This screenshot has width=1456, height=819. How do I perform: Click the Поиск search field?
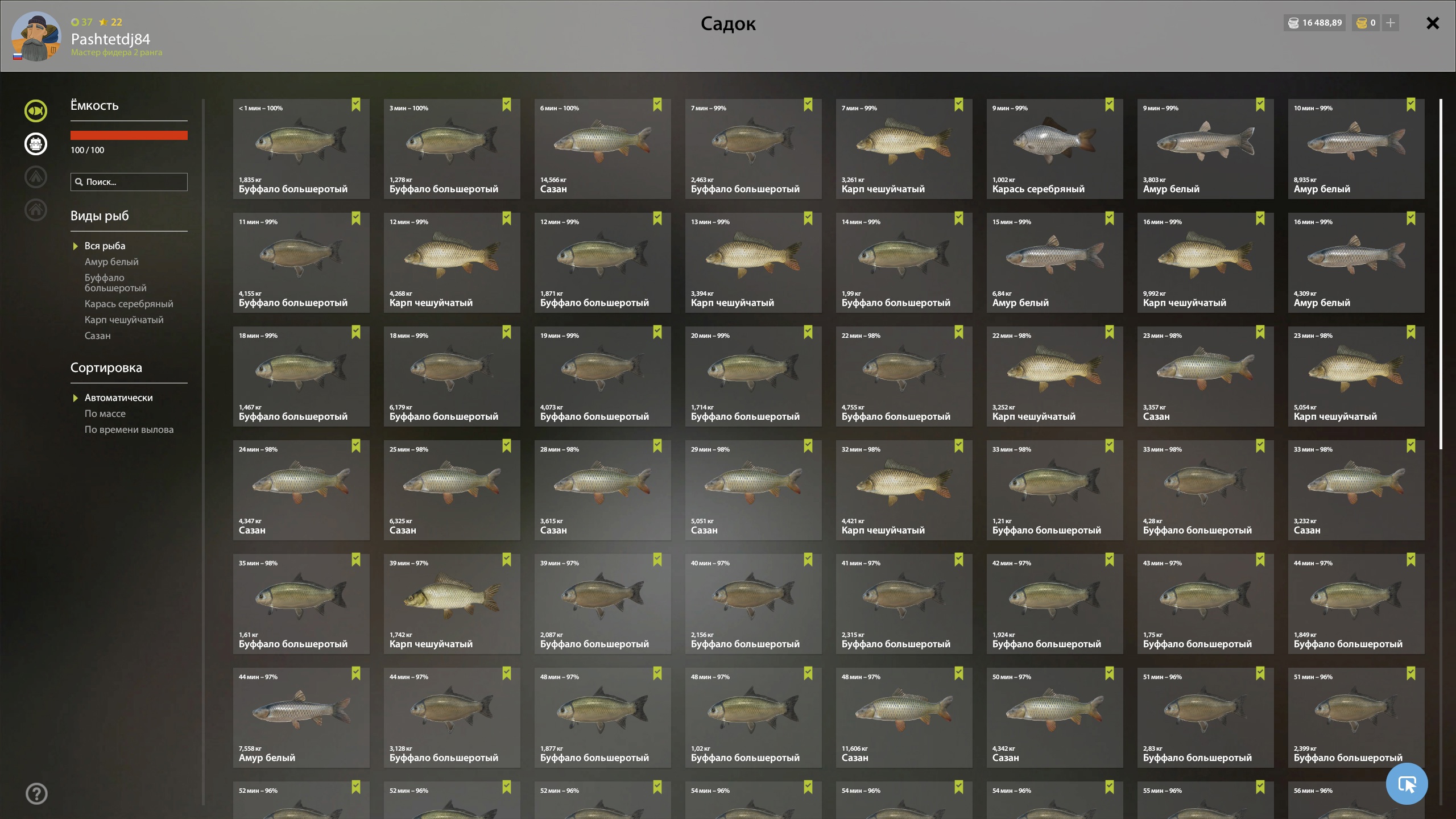tap(129, 182)
